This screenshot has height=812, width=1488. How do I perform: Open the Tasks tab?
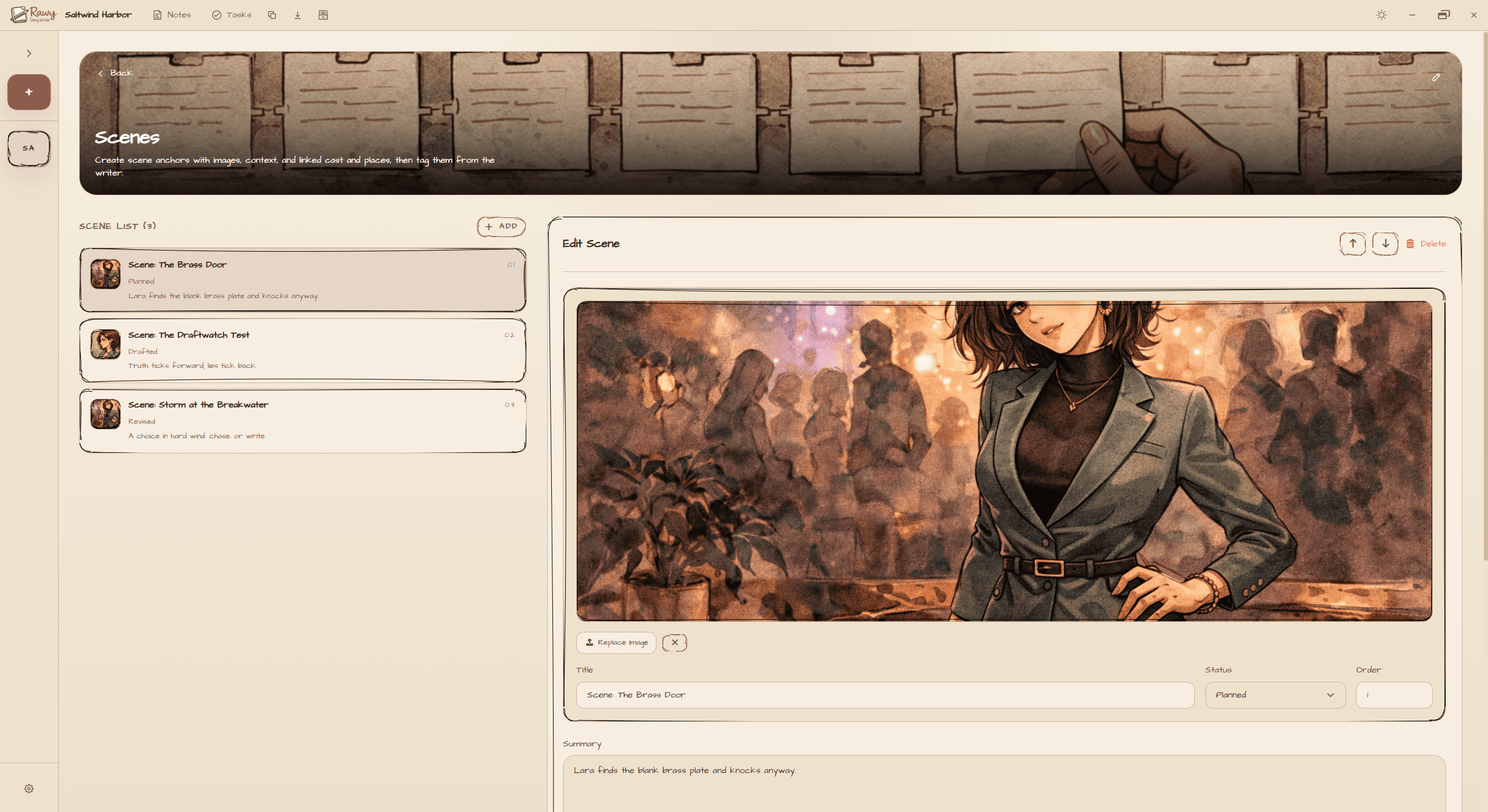[232, 15]
